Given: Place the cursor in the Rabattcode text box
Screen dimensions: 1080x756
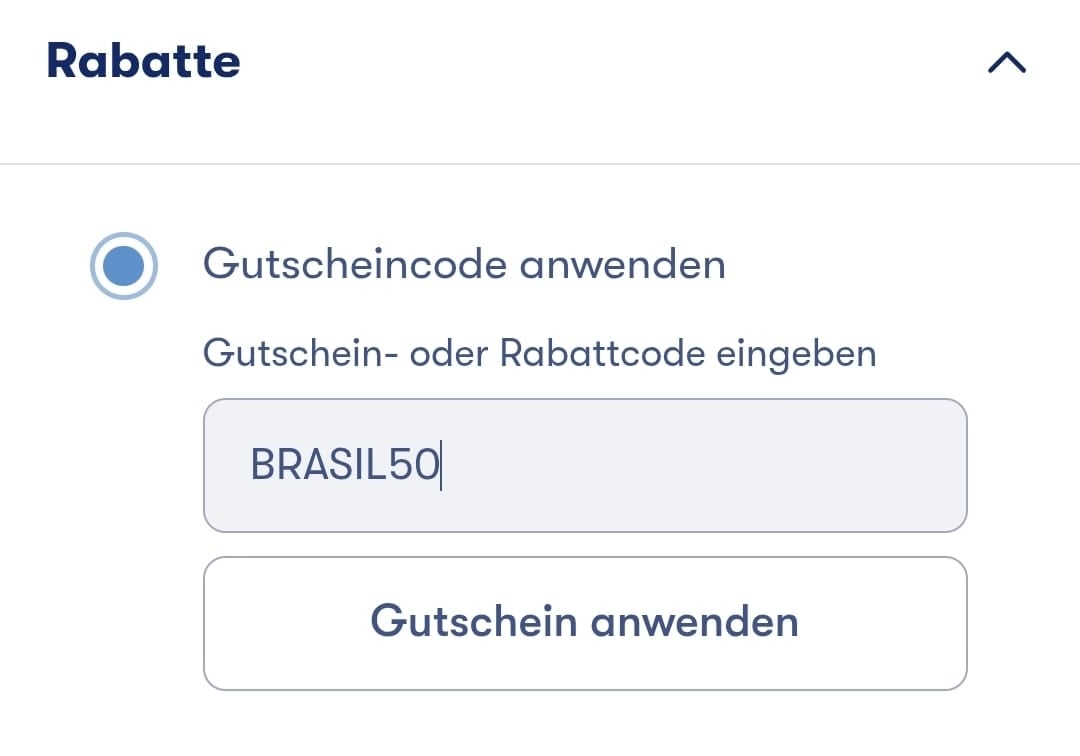Looking at the screenshot, I should pyautogui.click(x=700, y=466).
